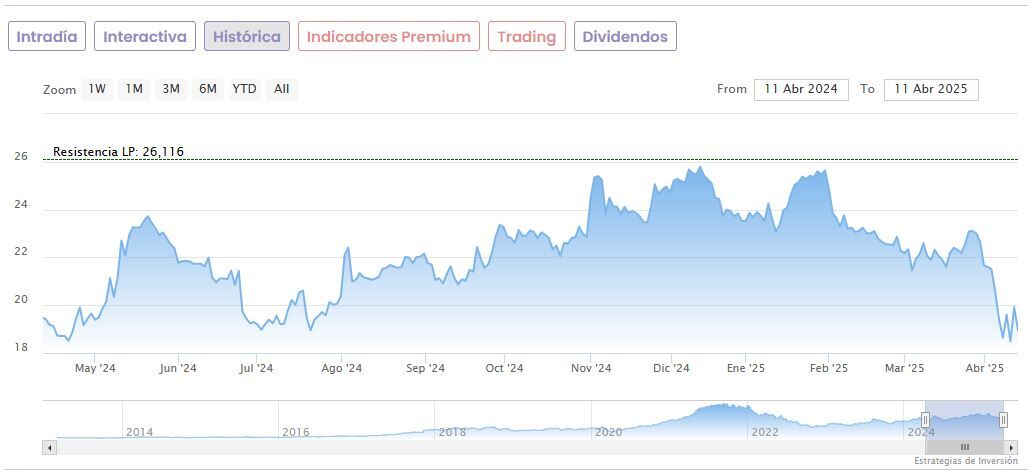Show the Dividendos tab
Image resolution: width=1033 pixels, height=475 pixels.
[x=625, y=37]
